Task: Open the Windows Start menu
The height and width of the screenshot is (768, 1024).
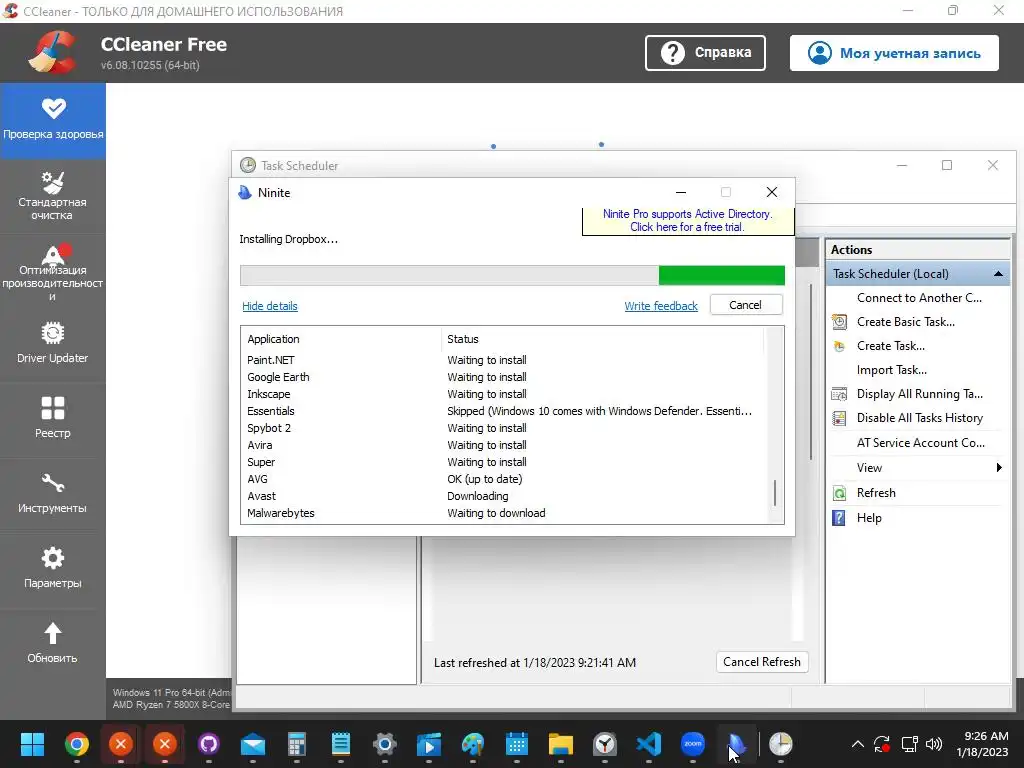Action: point(32,744)
